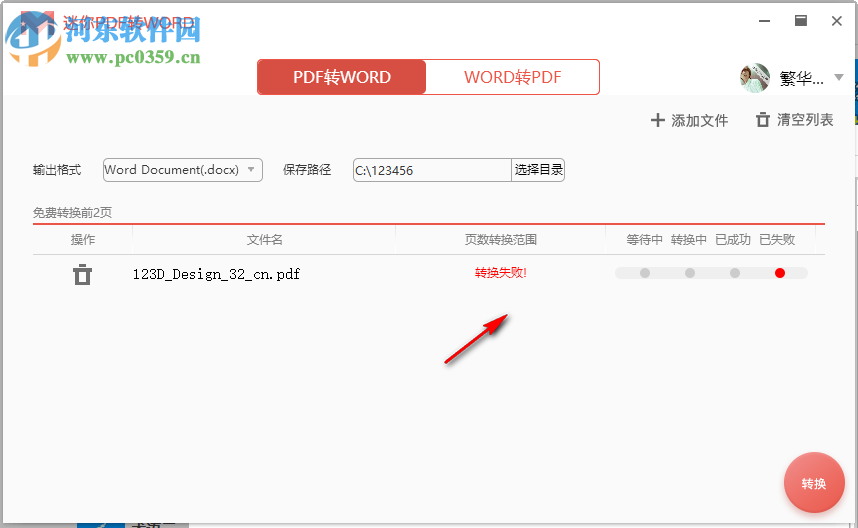This screenshot has width=858, height=528.
Task: Close the converter window
Action: (x=837, y=21)
